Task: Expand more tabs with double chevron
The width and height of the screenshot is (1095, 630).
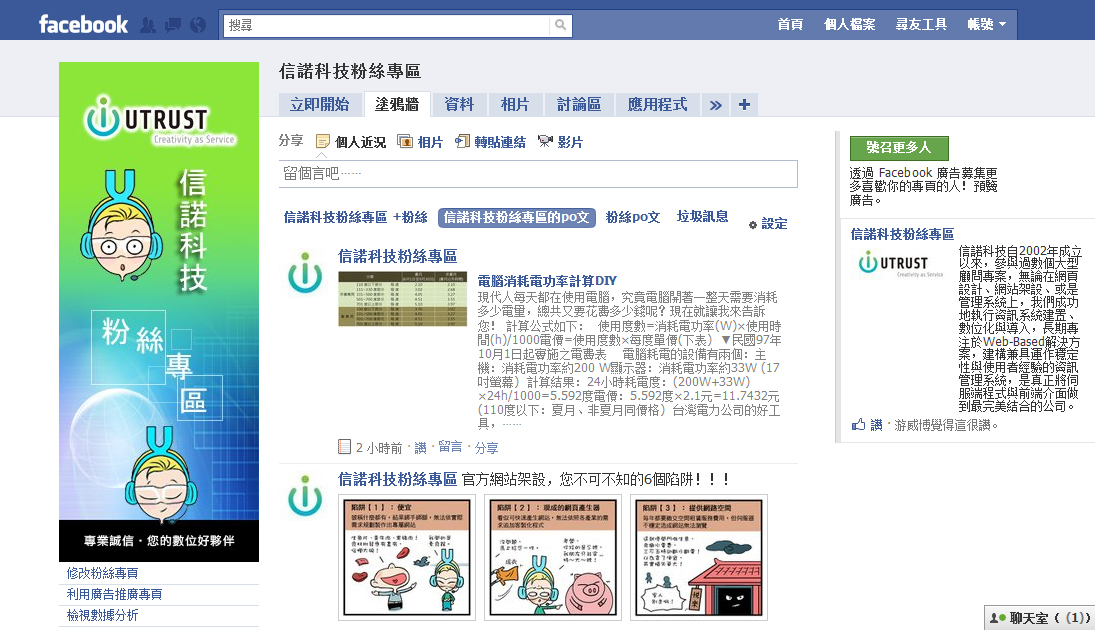Action: tap(715, 104)
